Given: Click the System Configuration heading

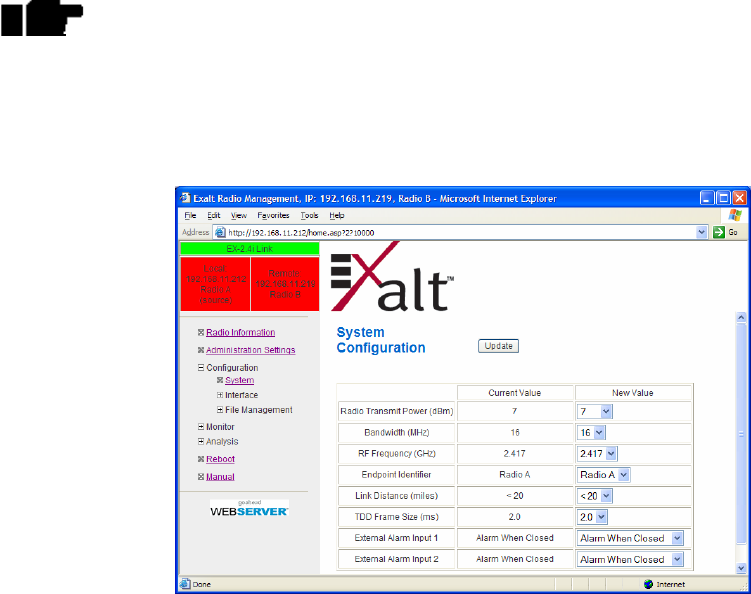Looking at the screenshot, I should [x=381, y=340].
